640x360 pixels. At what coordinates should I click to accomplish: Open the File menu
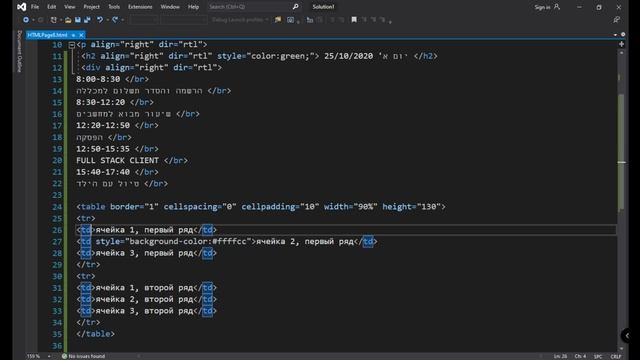click(35, 7)
